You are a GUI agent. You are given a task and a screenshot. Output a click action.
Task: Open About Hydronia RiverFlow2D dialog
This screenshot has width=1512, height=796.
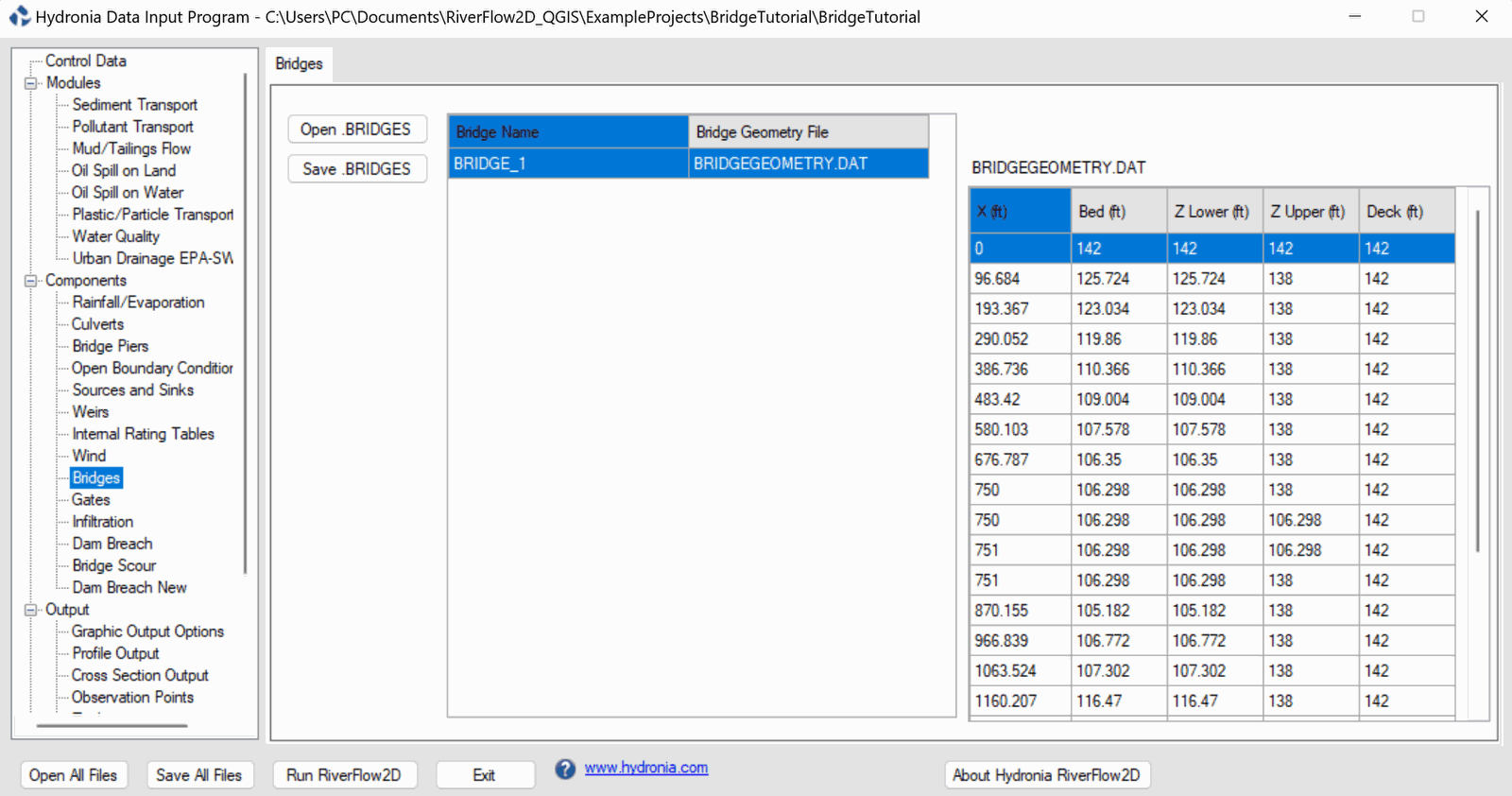[x=1046, y=775]
